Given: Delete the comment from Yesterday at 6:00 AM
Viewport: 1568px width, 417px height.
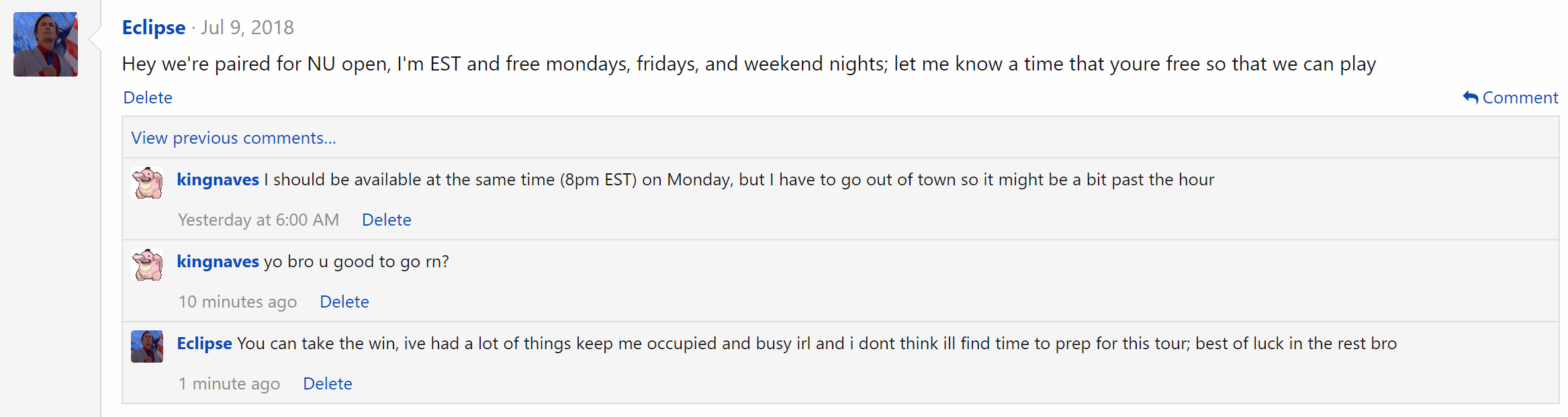Looking at the screenshot, I should tap(386, 220).
